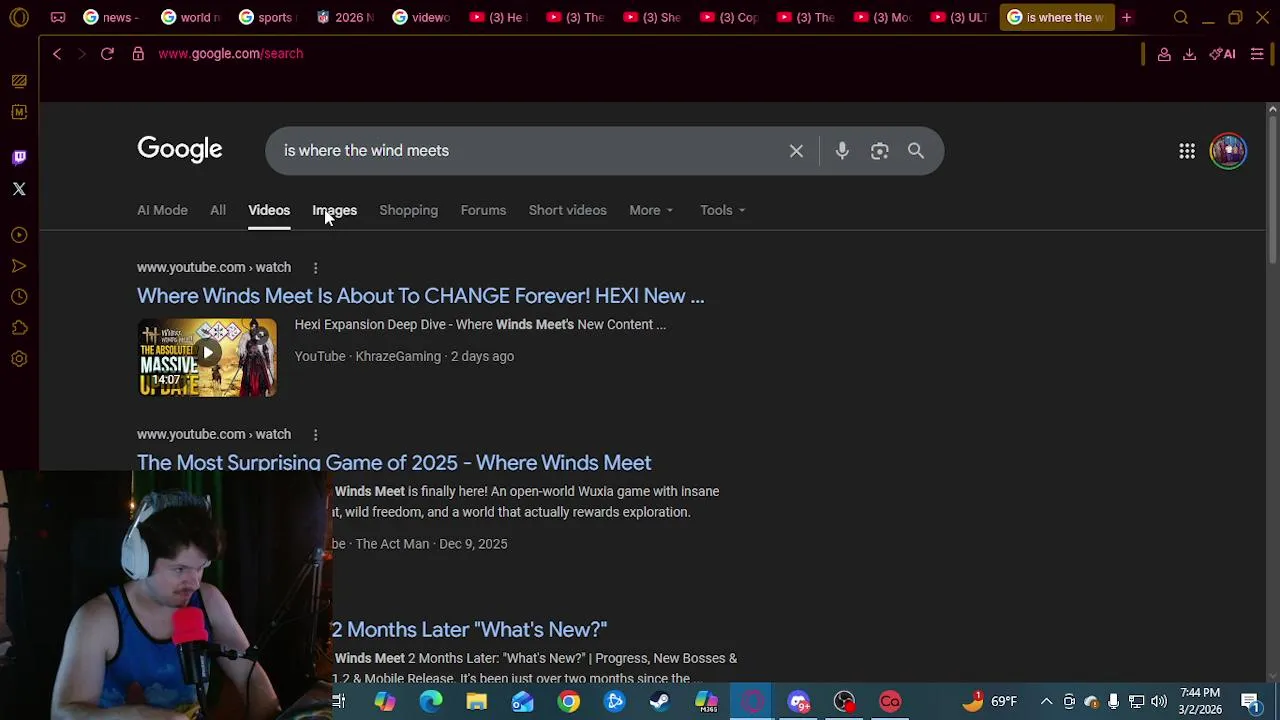
Task: Open 'The Most Surprising Game of 2025' link
Action: click(x=394, y=462)
